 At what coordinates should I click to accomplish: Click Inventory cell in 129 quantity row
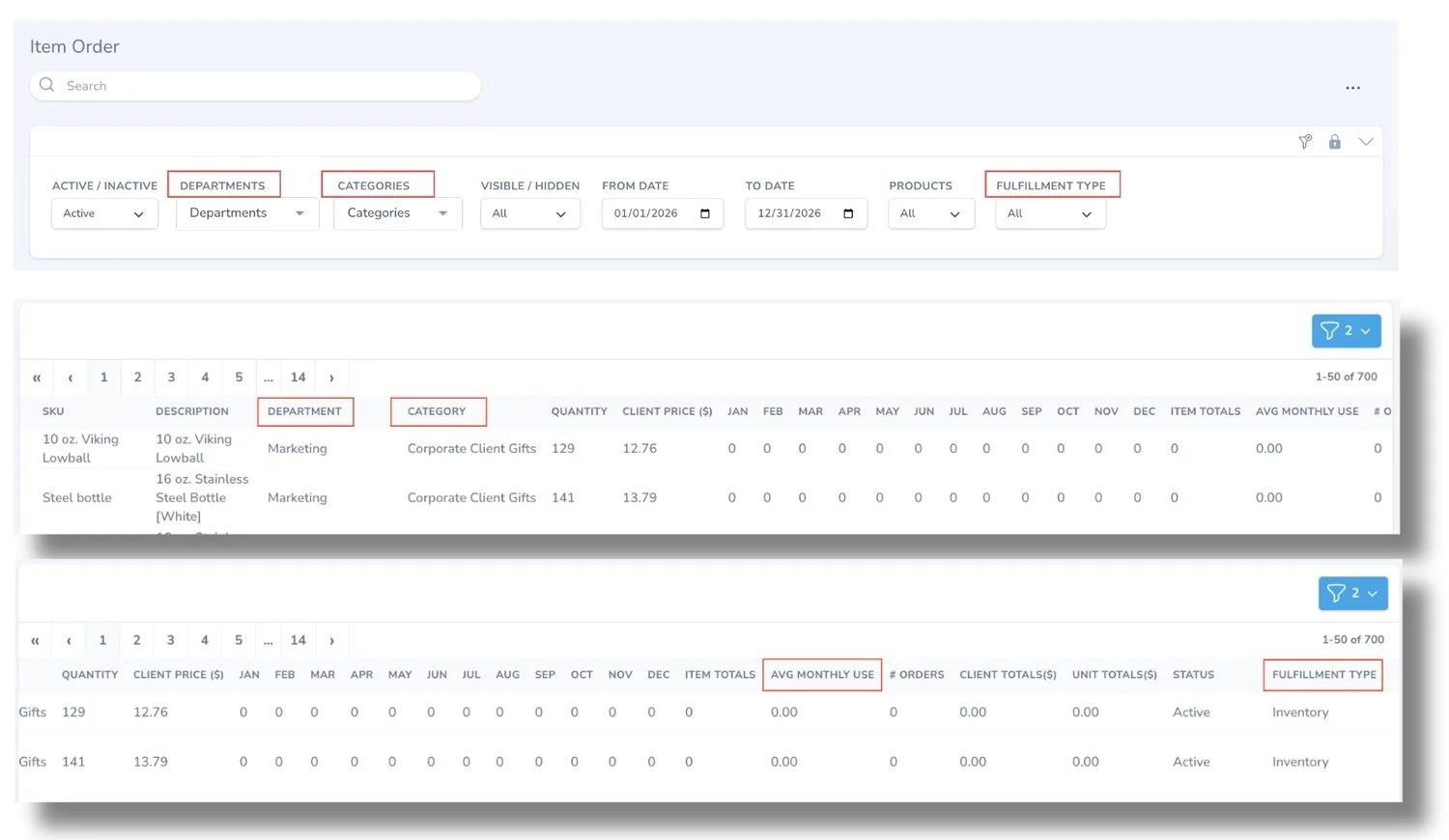[x=1300, y=713]
